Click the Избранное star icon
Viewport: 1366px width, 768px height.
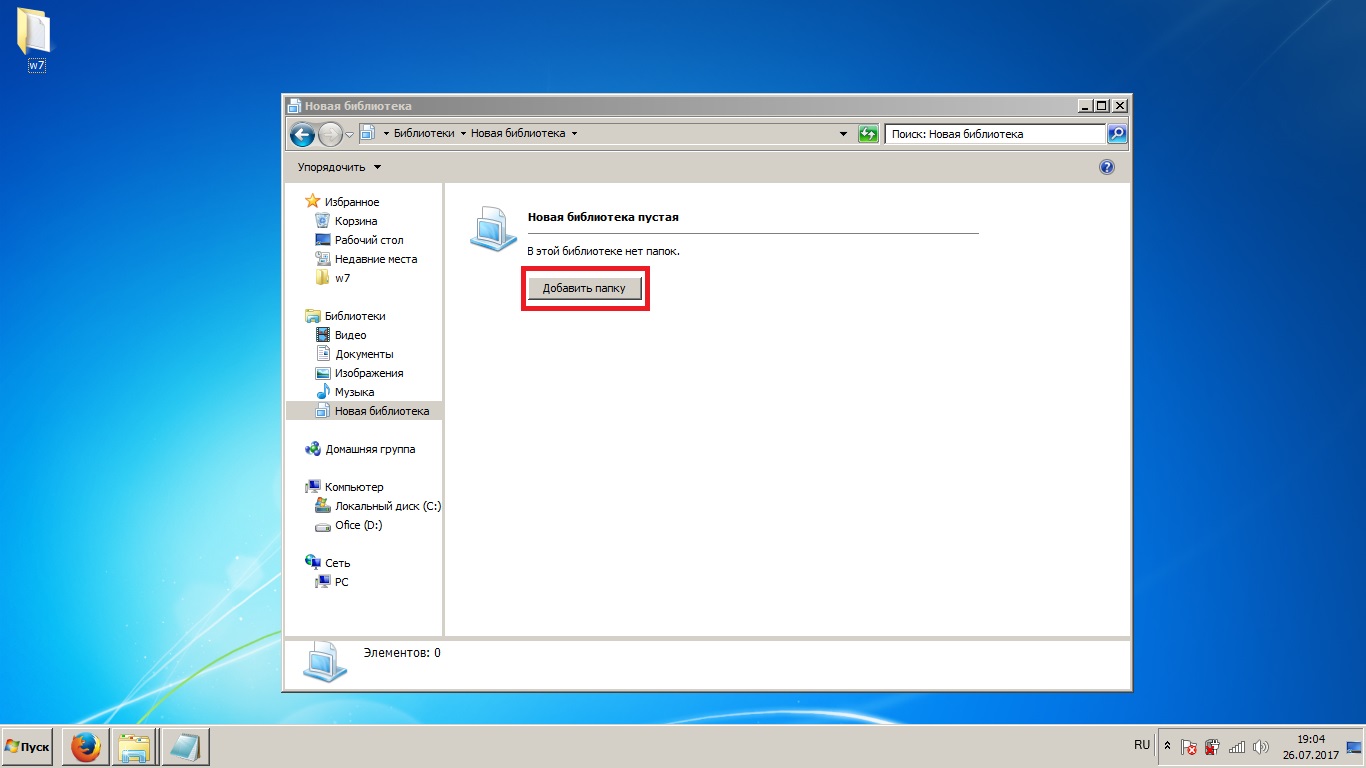(312, 202)
